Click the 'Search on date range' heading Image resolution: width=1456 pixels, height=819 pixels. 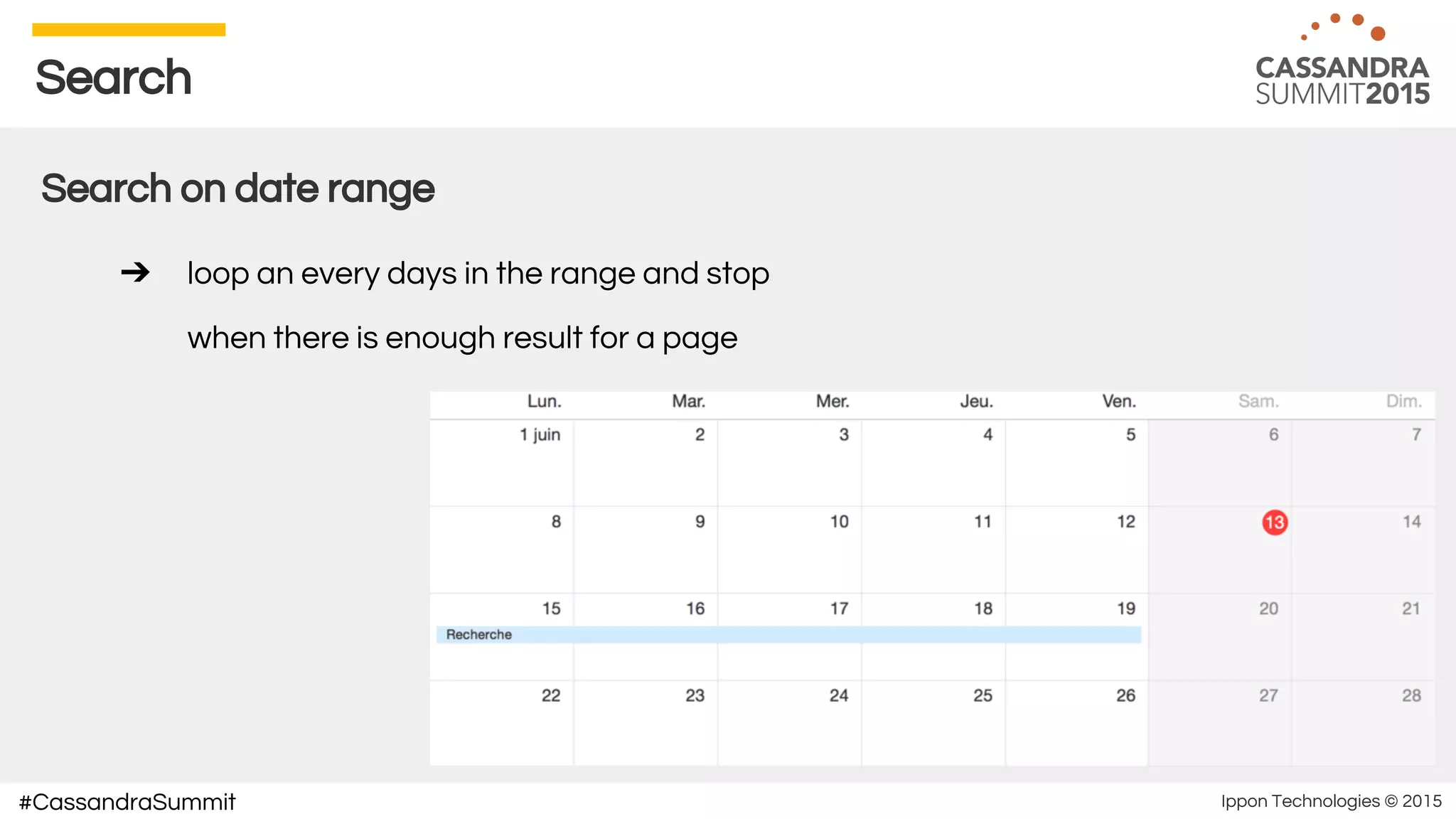coord(237,188)
